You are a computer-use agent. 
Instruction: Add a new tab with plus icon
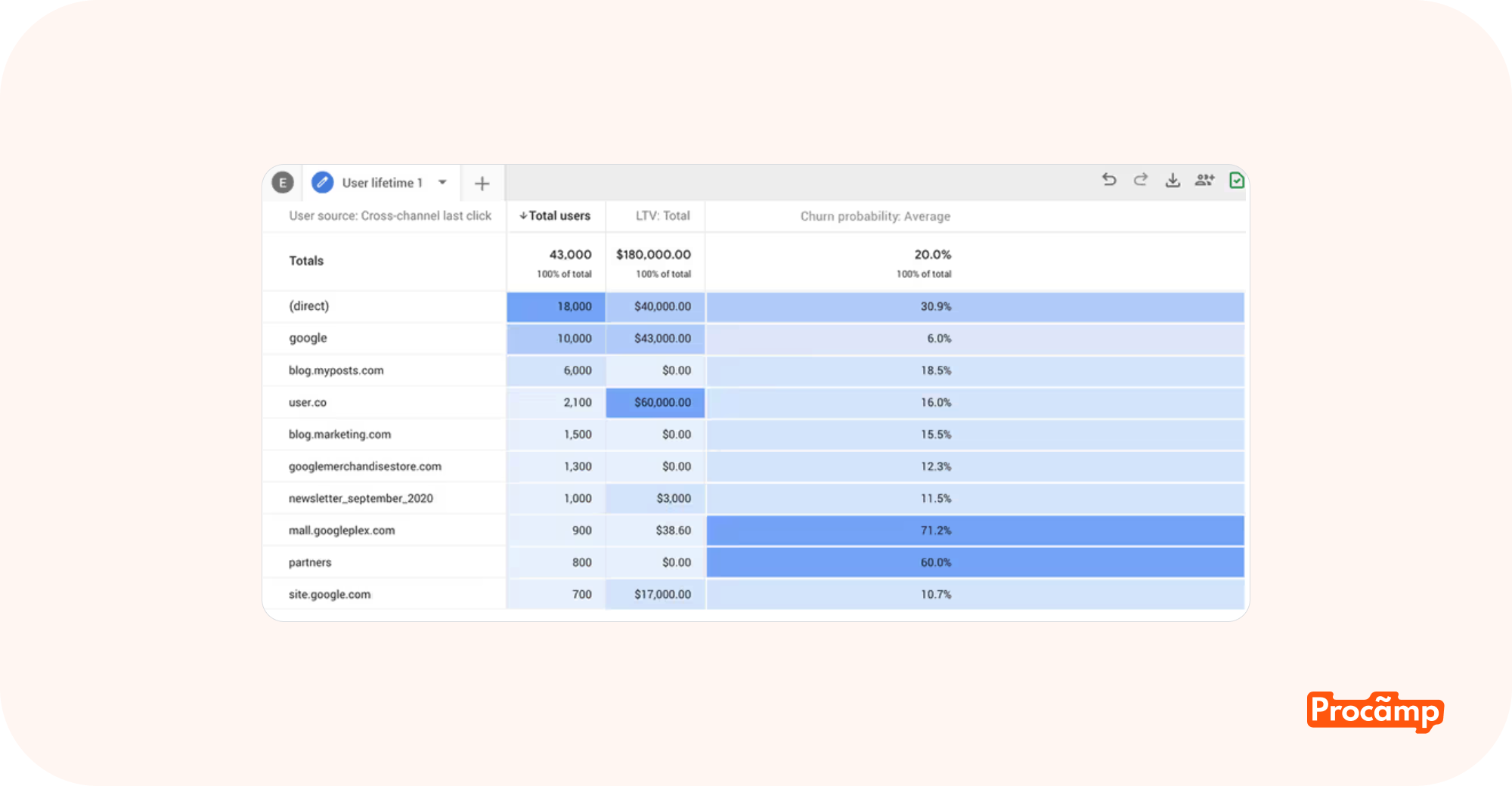482,184
